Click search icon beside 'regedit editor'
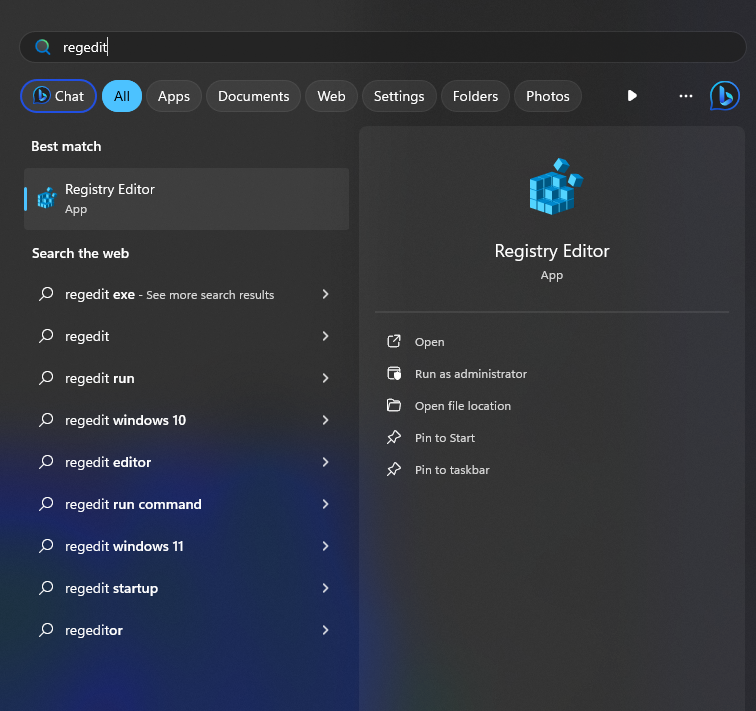756x711 pixels. pos(46,461)
